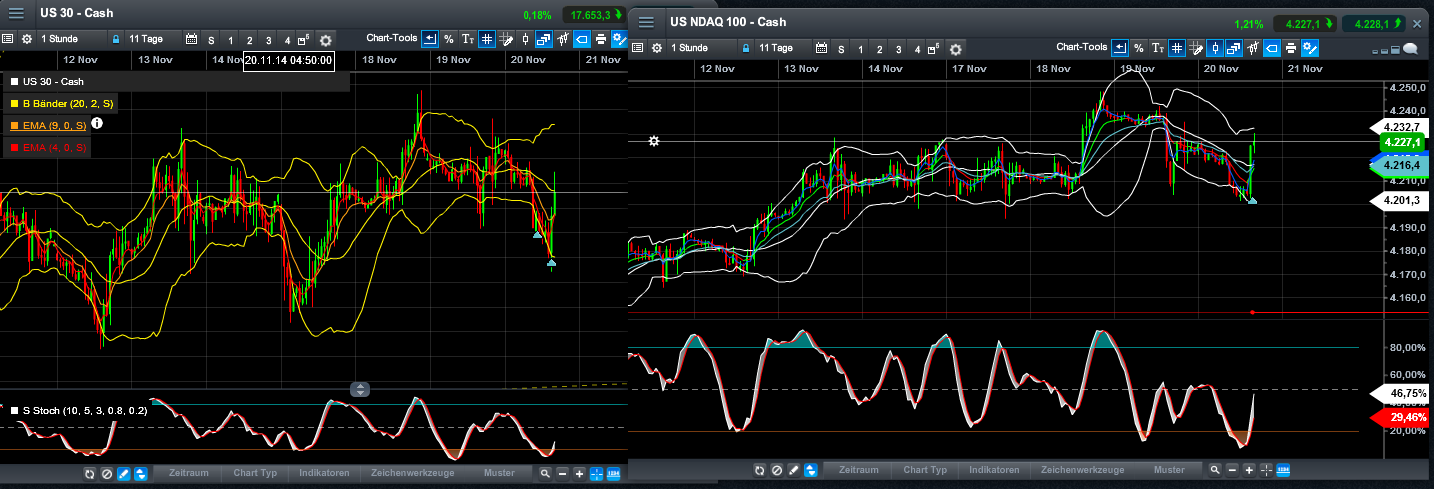Expand up/down arrows in US 30 bottom toolbar
Screen dimensions: 1434x489
tap(141, 473)
